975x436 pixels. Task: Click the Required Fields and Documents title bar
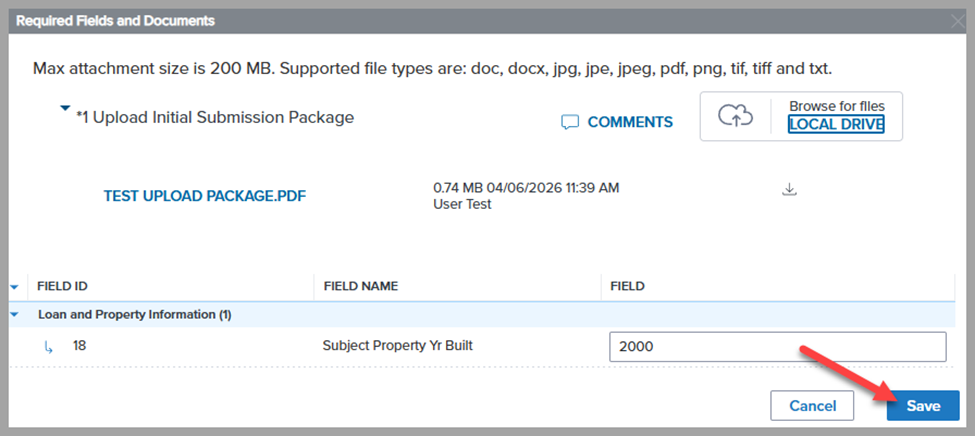pos(116,20)
